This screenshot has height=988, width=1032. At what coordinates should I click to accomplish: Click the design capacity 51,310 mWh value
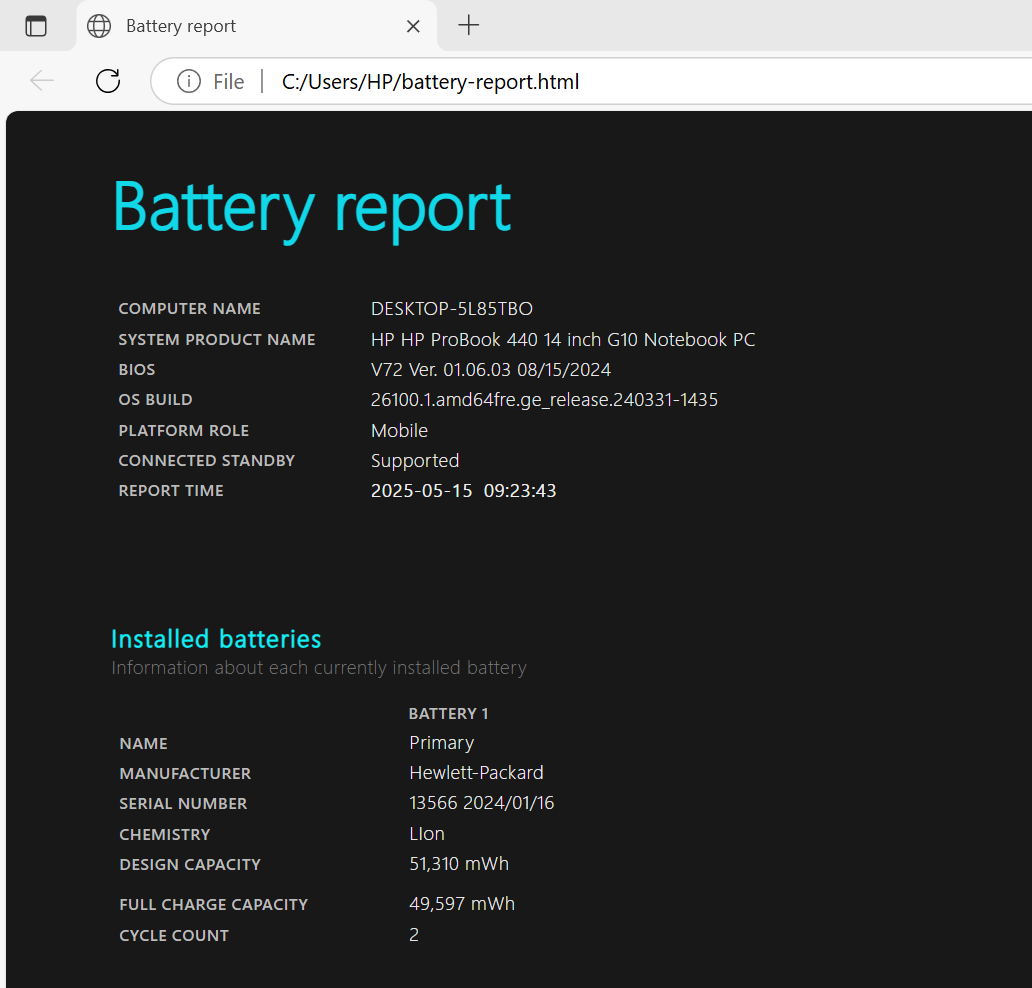pos(459,864)
